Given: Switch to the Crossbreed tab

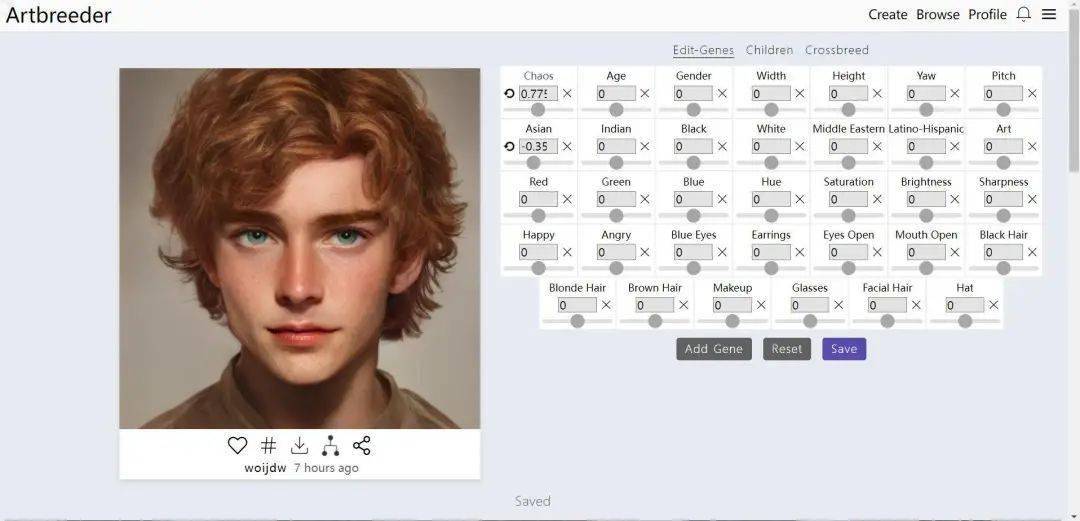Looking at the screenshot, I should (x=837, y=50).
